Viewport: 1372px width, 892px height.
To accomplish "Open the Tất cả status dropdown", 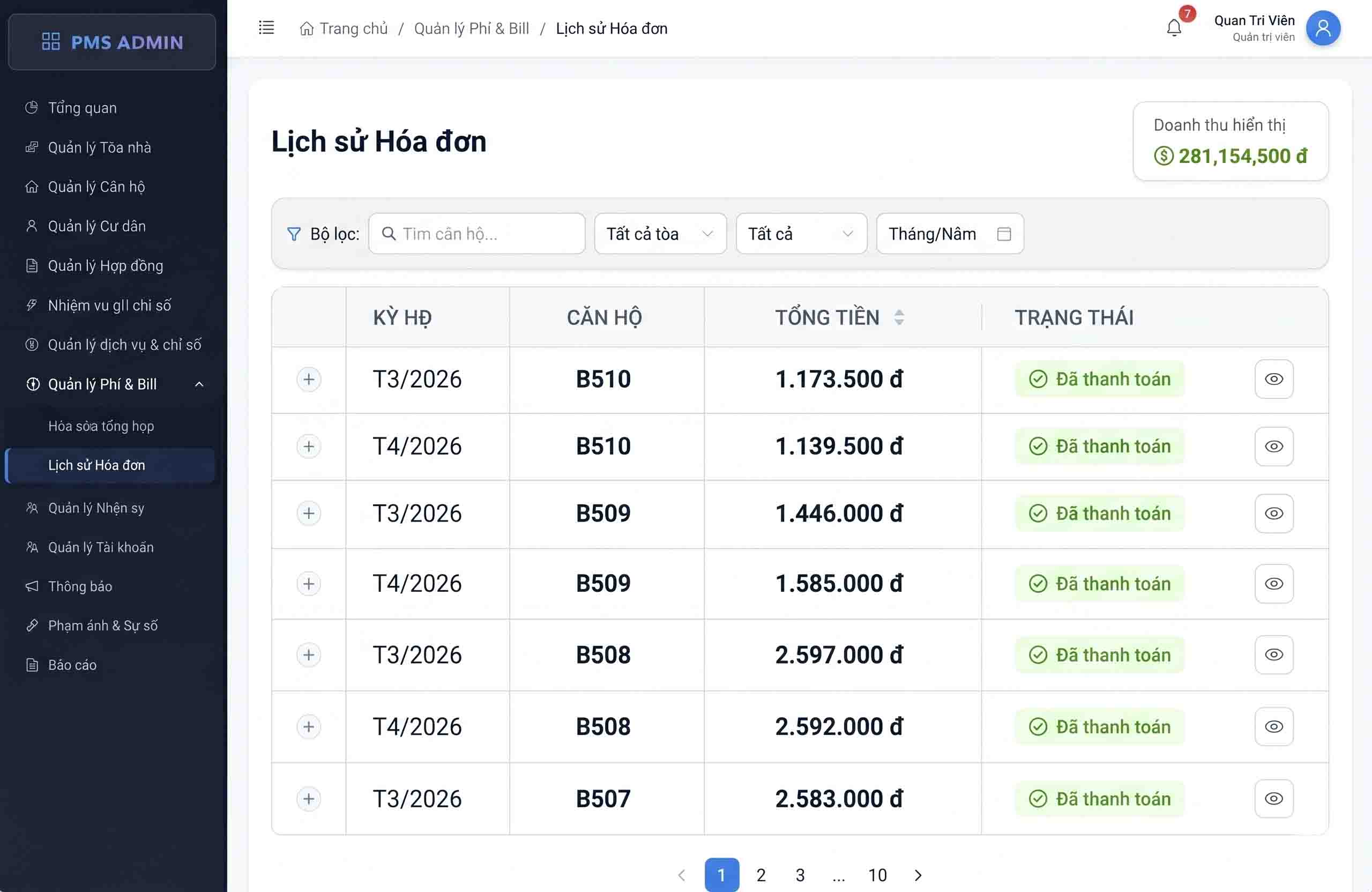I will [801, 234].
